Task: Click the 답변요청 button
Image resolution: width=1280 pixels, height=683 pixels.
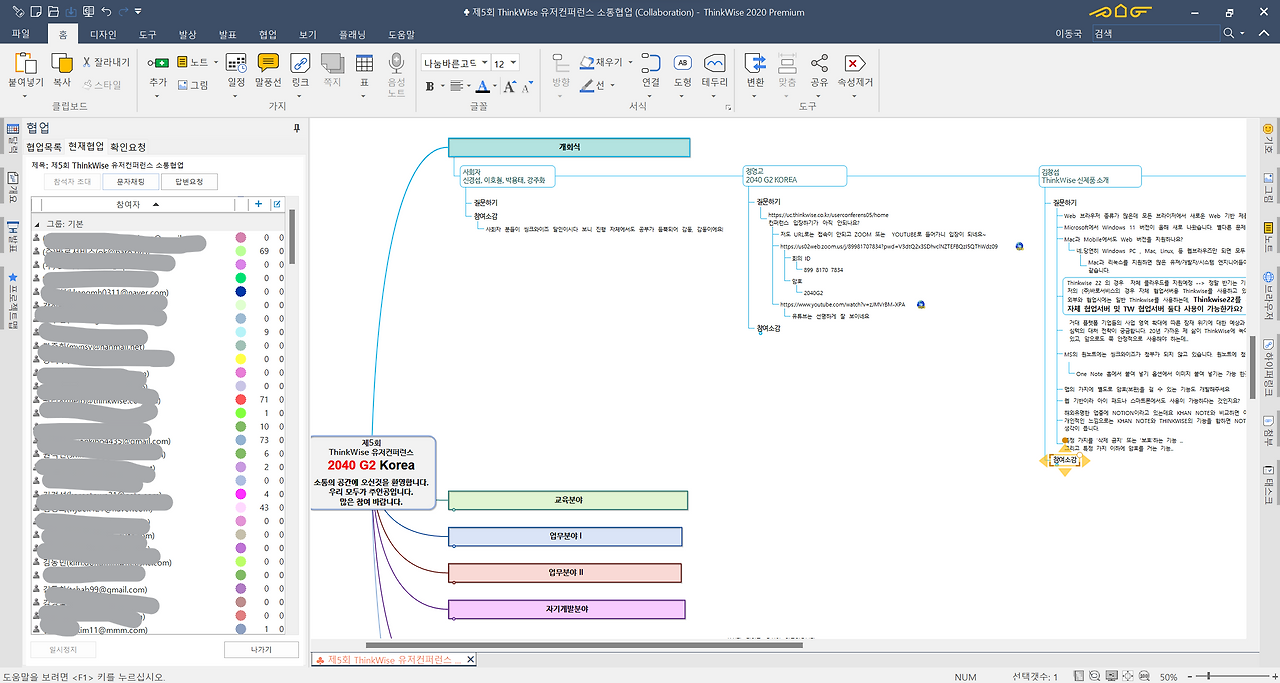Action: point(189,182)
